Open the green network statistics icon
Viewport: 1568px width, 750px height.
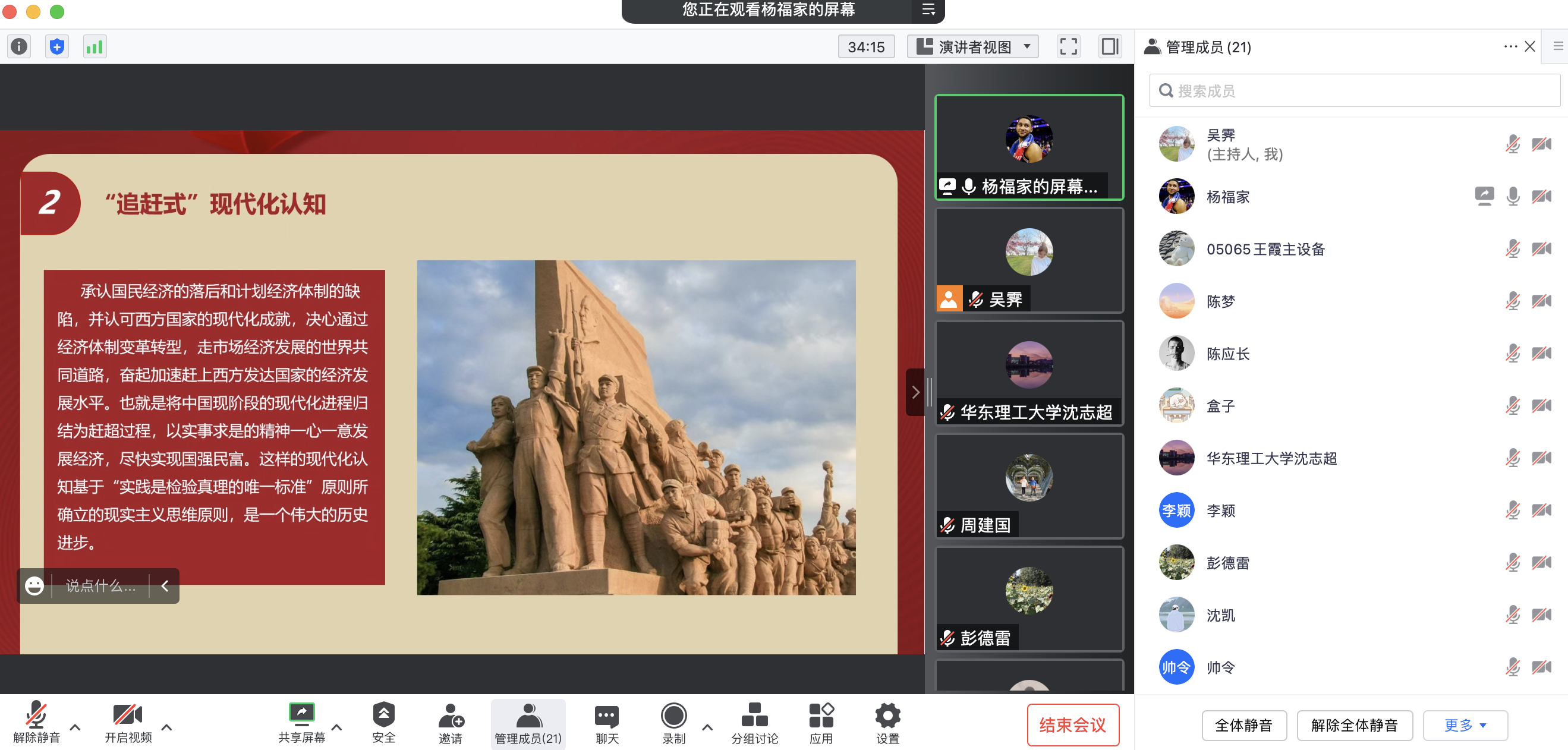coord(95,46)
